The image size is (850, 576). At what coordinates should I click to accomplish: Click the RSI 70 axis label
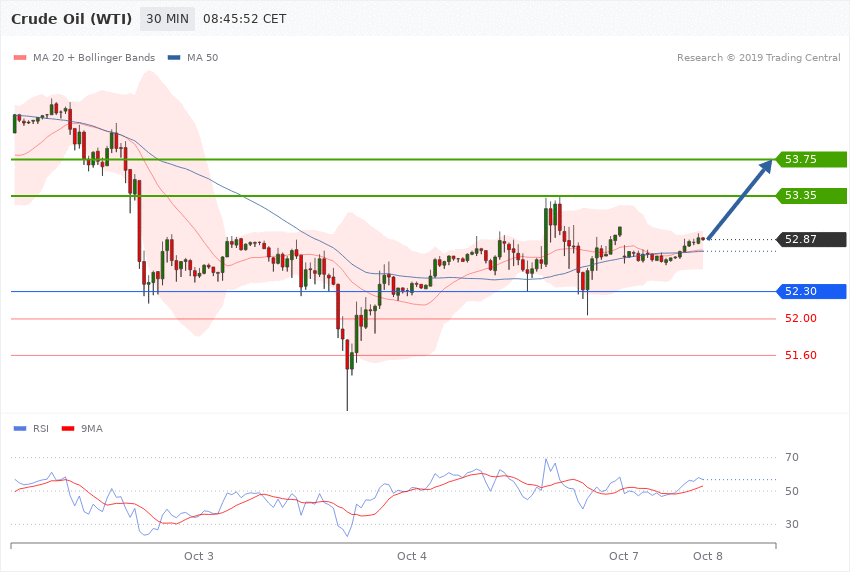(791, 457)
